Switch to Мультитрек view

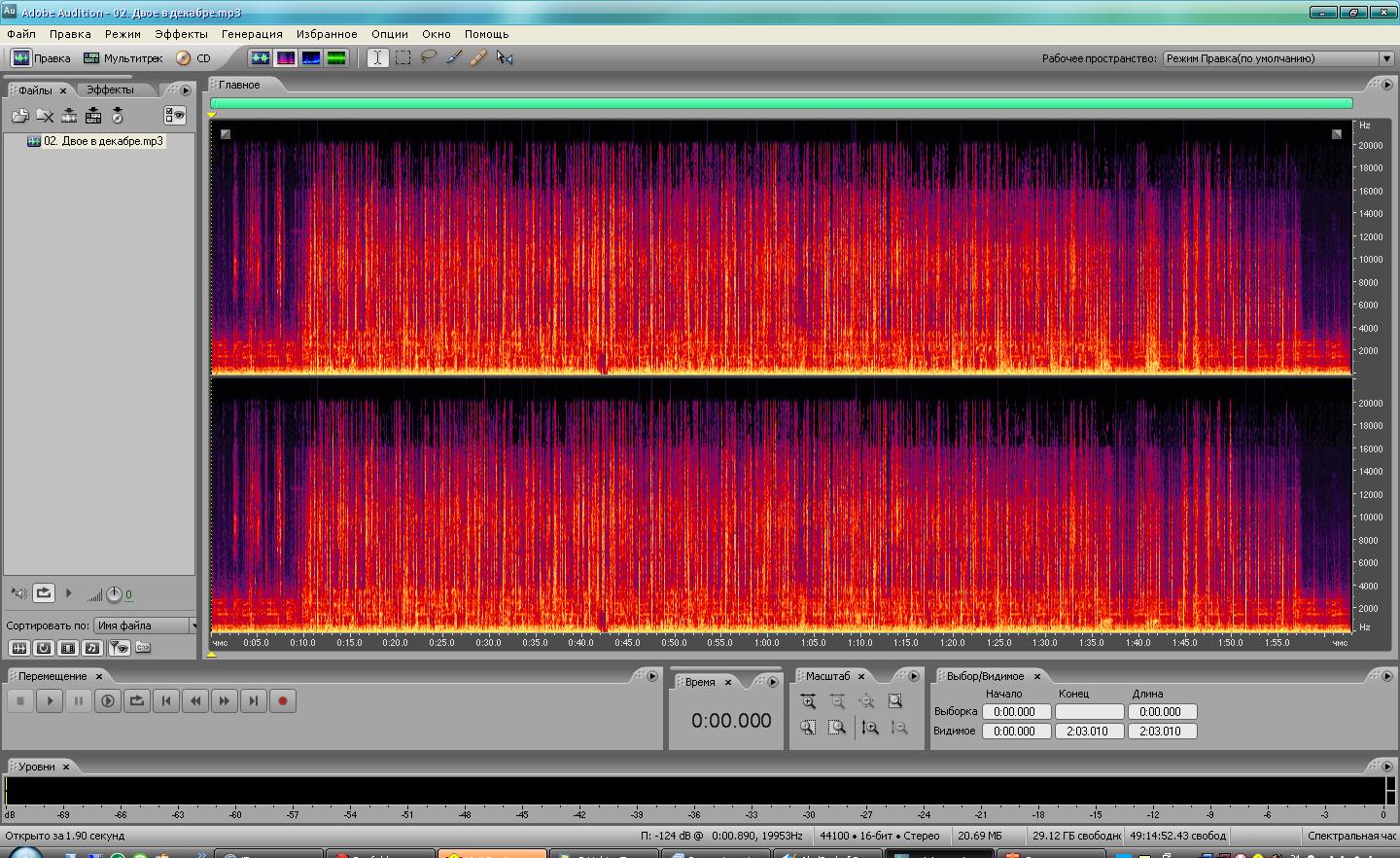click(123, 58)
